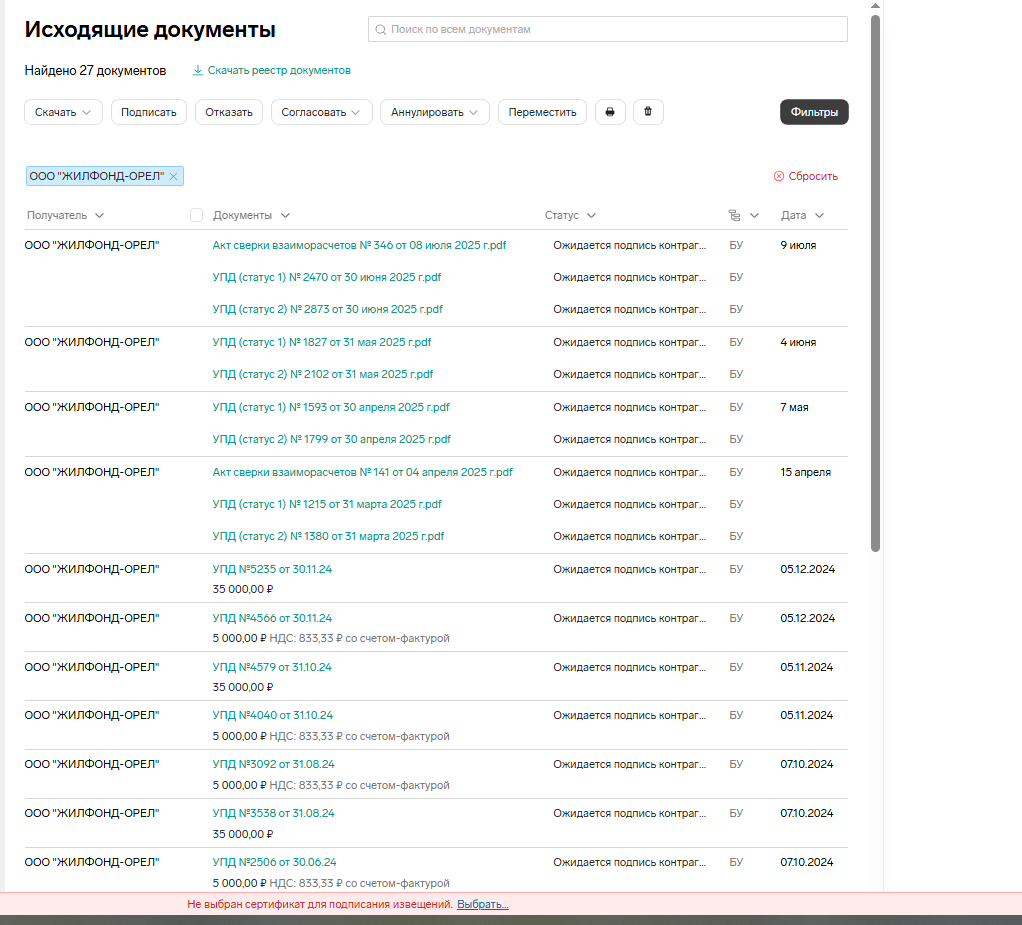Viewport: 1022px width, 925px height.
Task: Expand the Документы column filter
Action: pos(285,216)
